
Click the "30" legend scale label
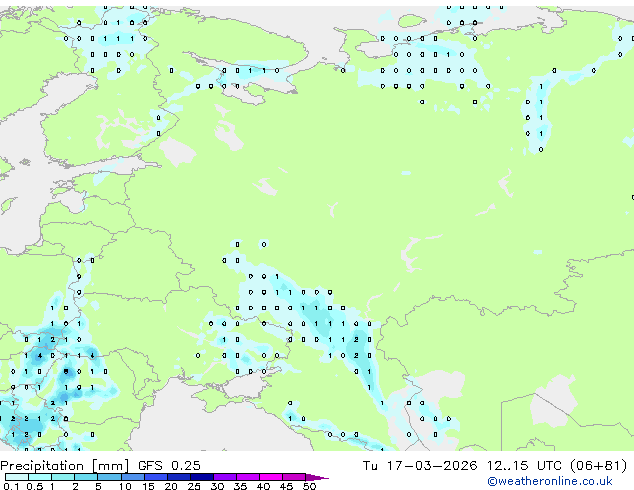217,486
